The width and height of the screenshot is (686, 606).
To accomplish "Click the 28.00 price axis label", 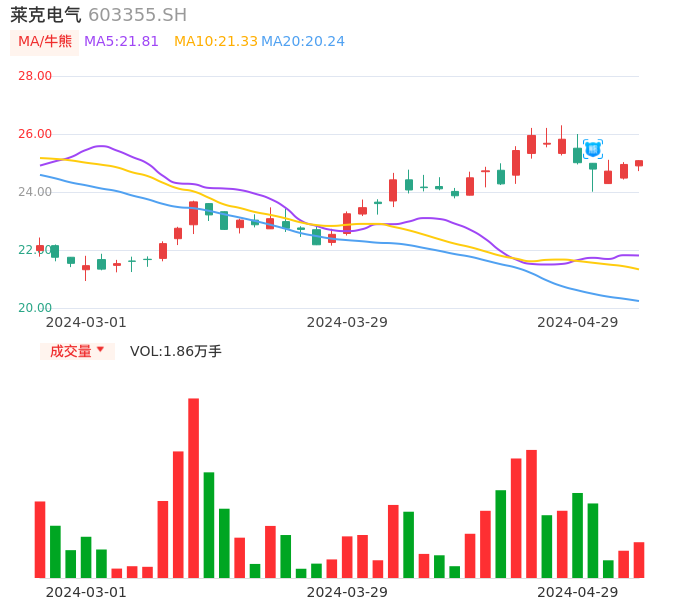I will coord(35,76).
